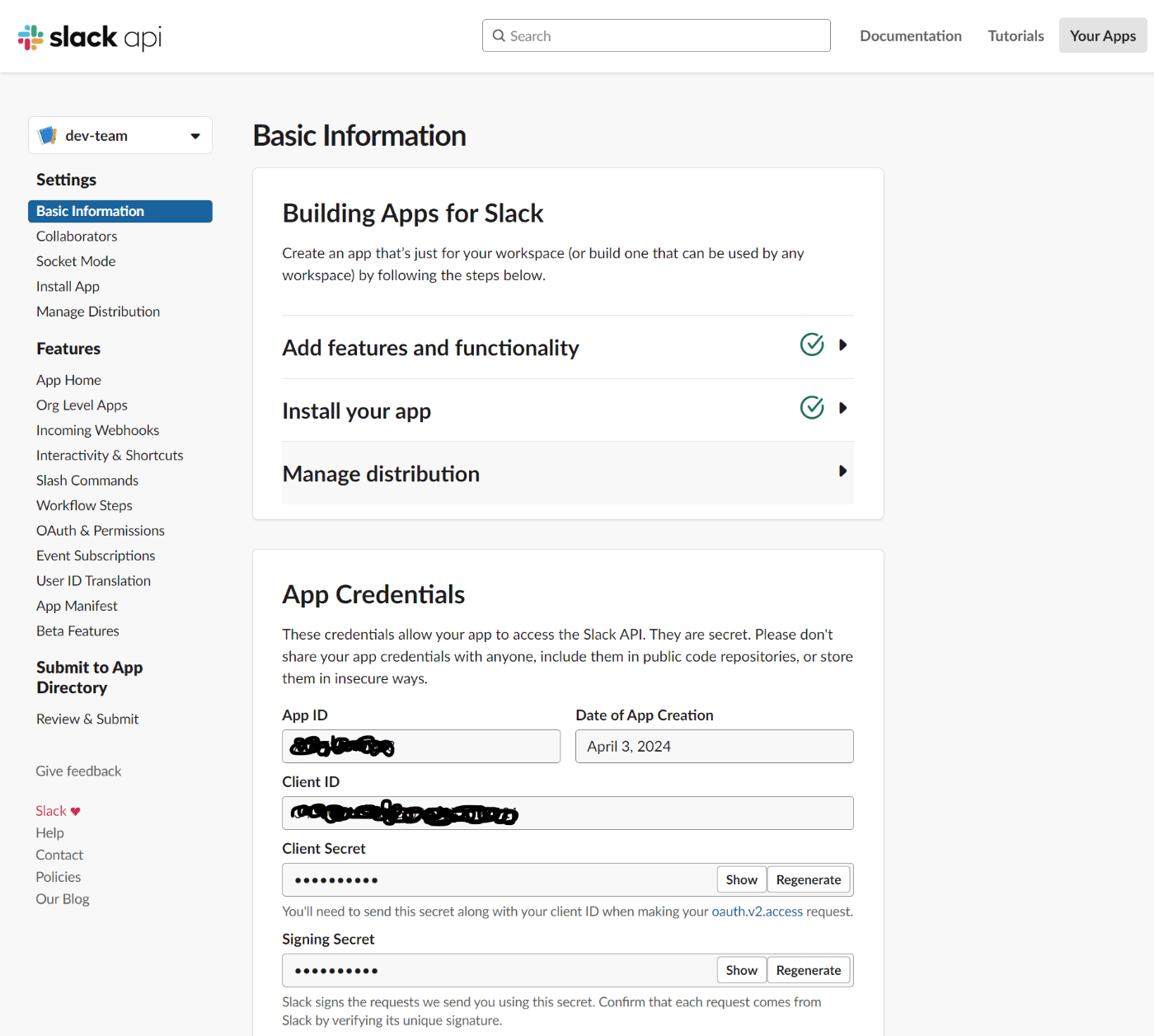Regenerate the Client Secret
This screenshot has width=1154, height=1036.
pyautogui.click(x=809, y=879)
